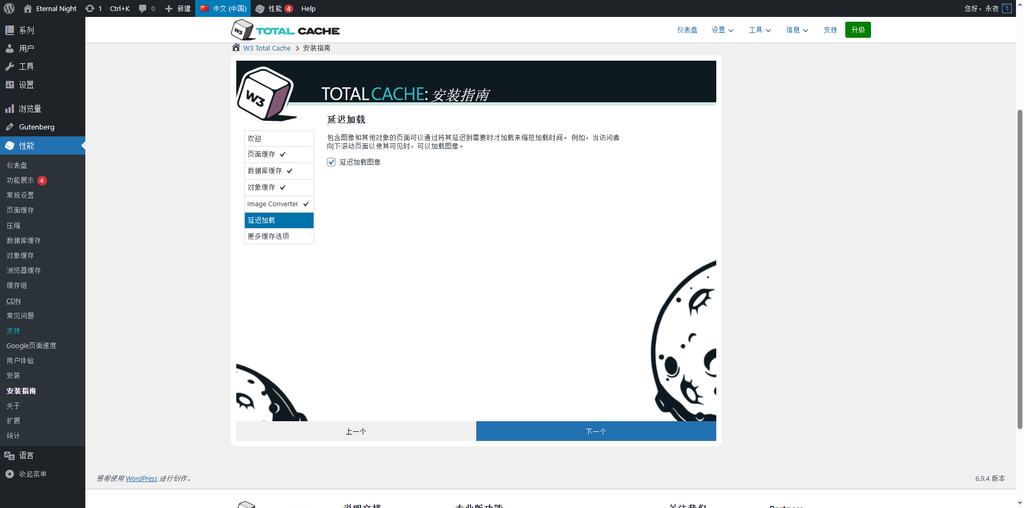Click the page vertical scrollbar
Screen dimensions: 1024x508
click(1020, 270)
